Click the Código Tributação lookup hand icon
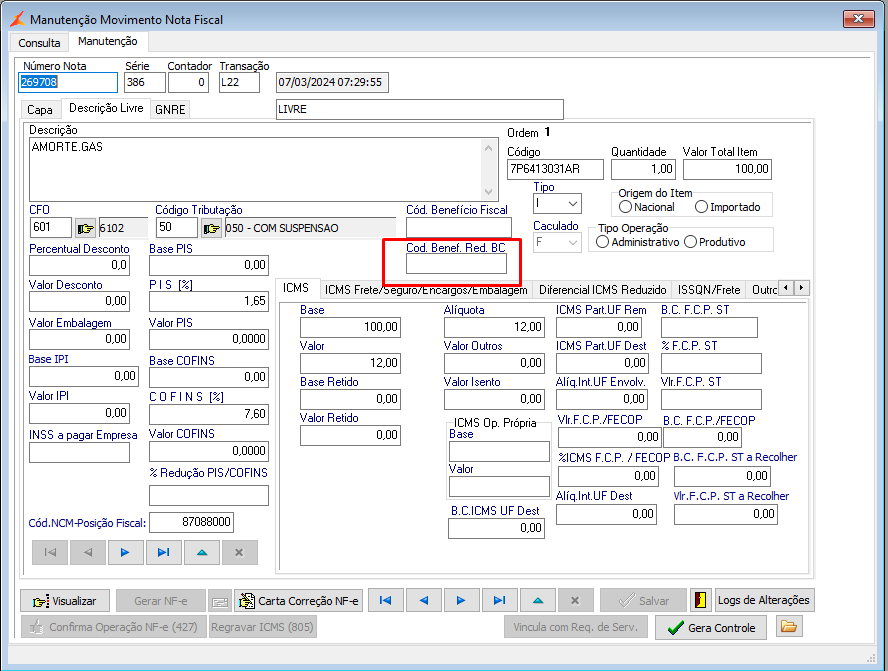Image resolution: width=888 pixels, height=671 pixels. click(211, 228)
